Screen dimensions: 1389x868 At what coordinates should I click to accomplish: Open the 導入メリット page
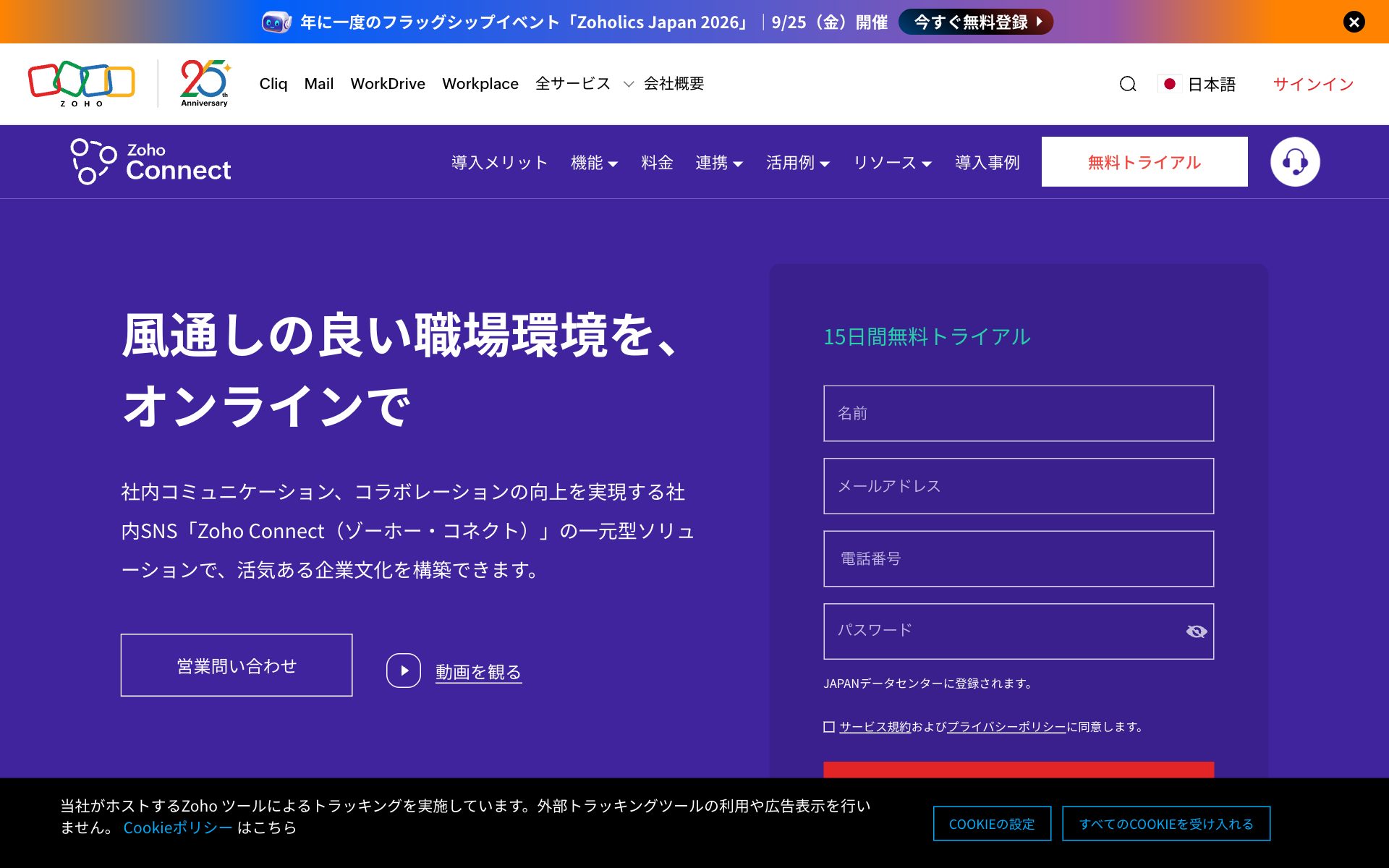(x=500, y=163)
